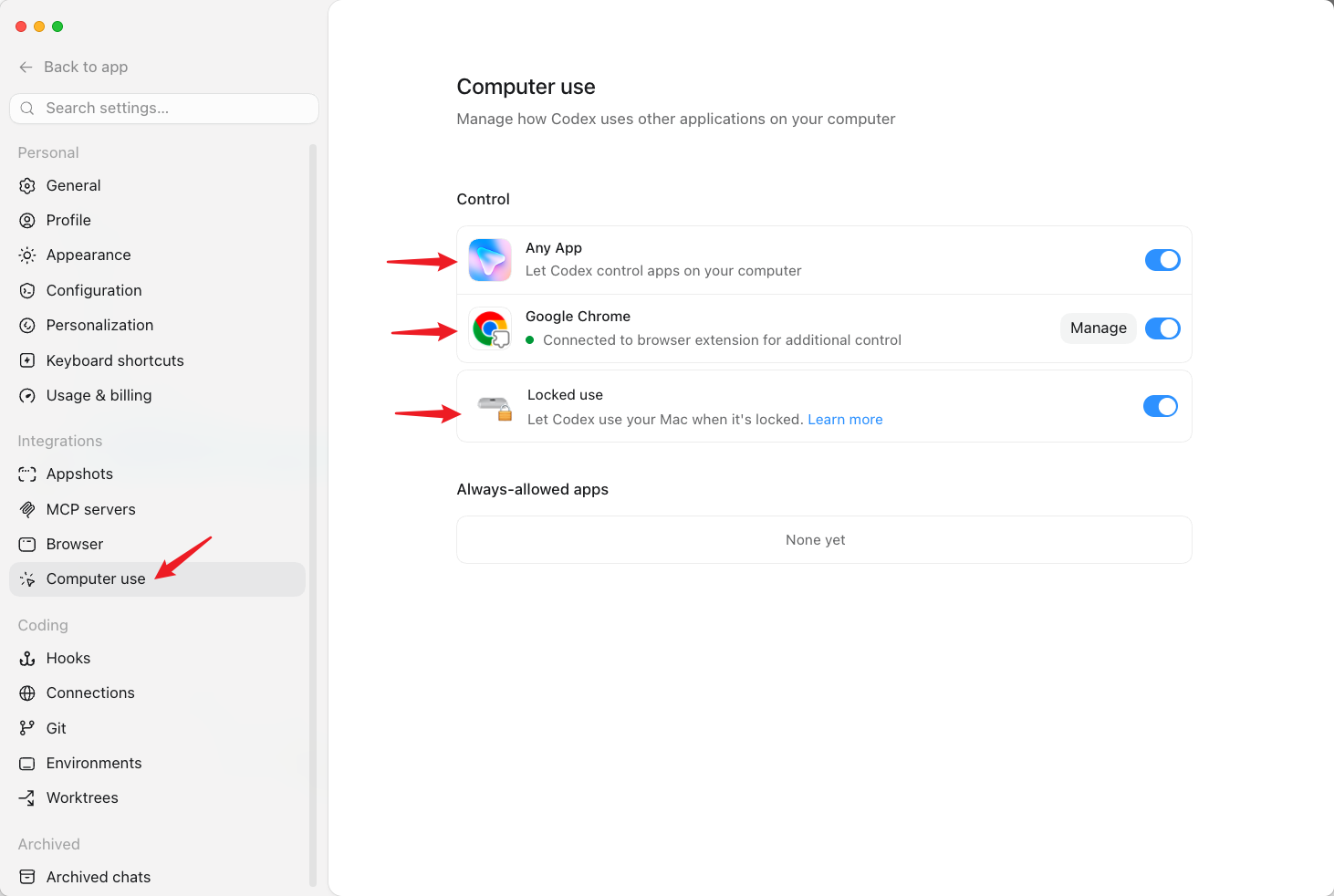Click the Archived chats box icon
This screenshot has height=896, width=1334.
click(27, 877)
